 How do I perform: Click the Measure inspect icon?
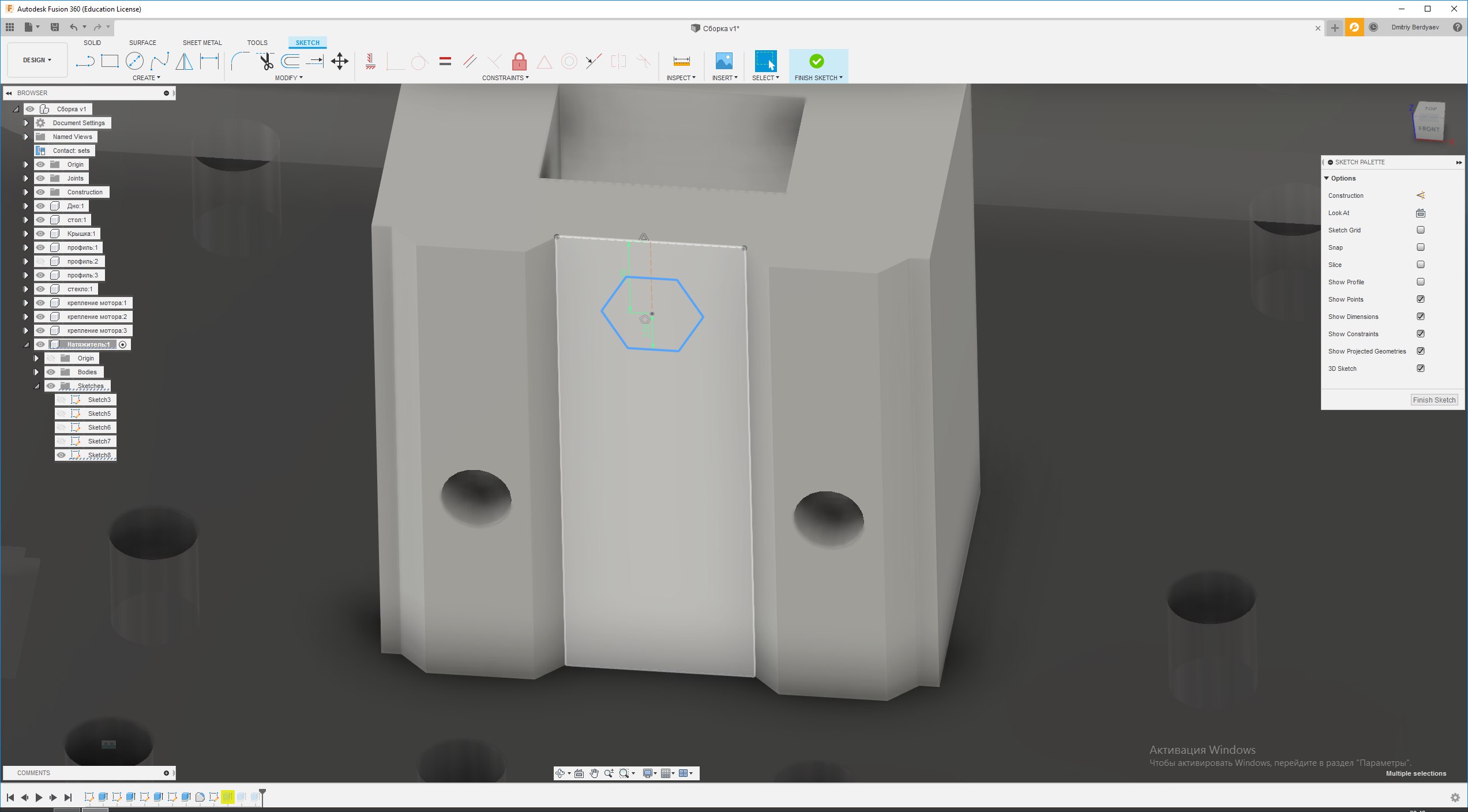[681, 61]
